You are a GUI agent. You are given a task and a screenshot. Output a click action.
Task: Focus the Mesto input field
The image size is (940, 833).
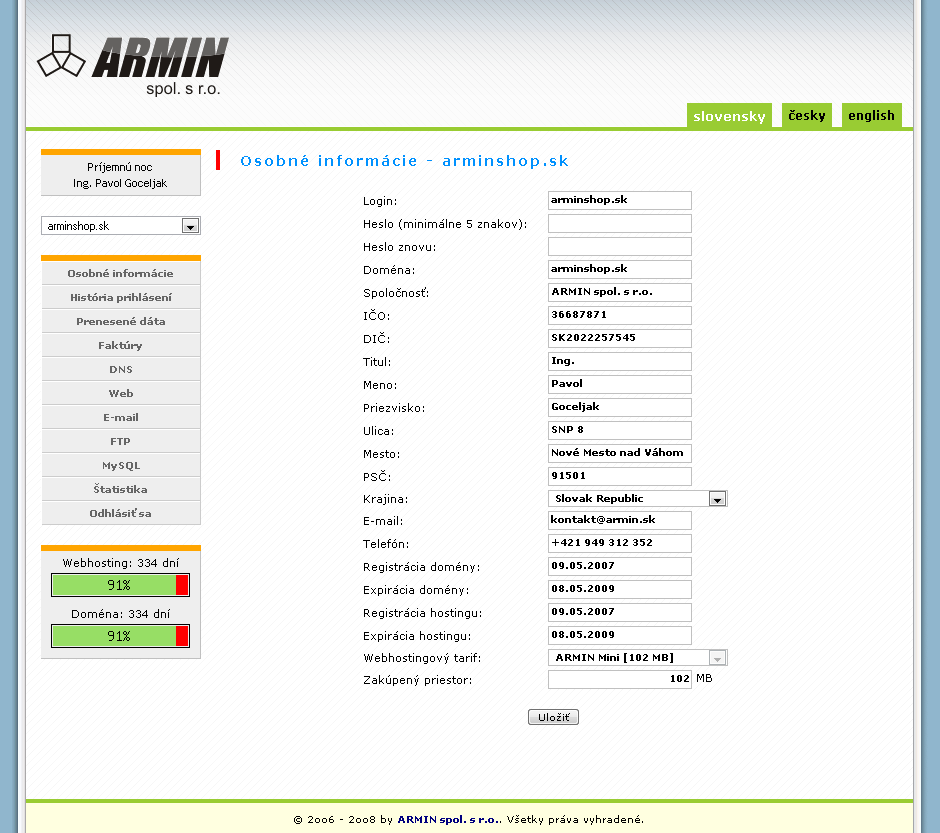619,453
